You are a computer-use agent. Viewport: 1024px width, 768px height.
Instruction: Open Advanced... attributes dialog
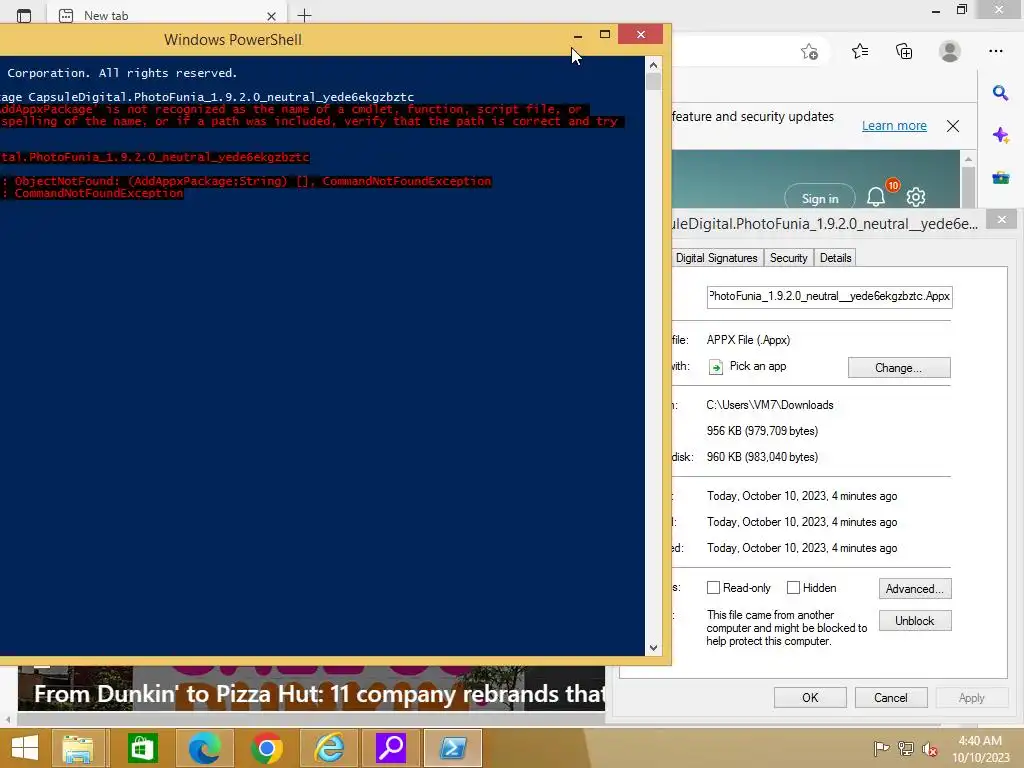pyautogui.click(x=914, y=588)
